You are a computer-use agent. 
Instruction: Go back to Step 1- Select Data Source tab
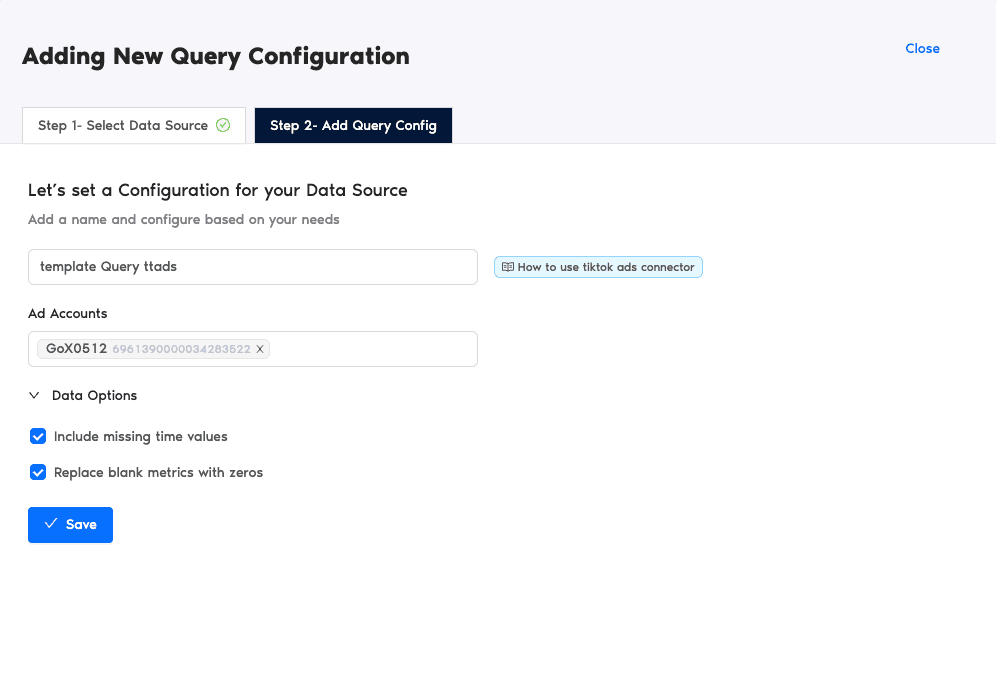point(123,126)
